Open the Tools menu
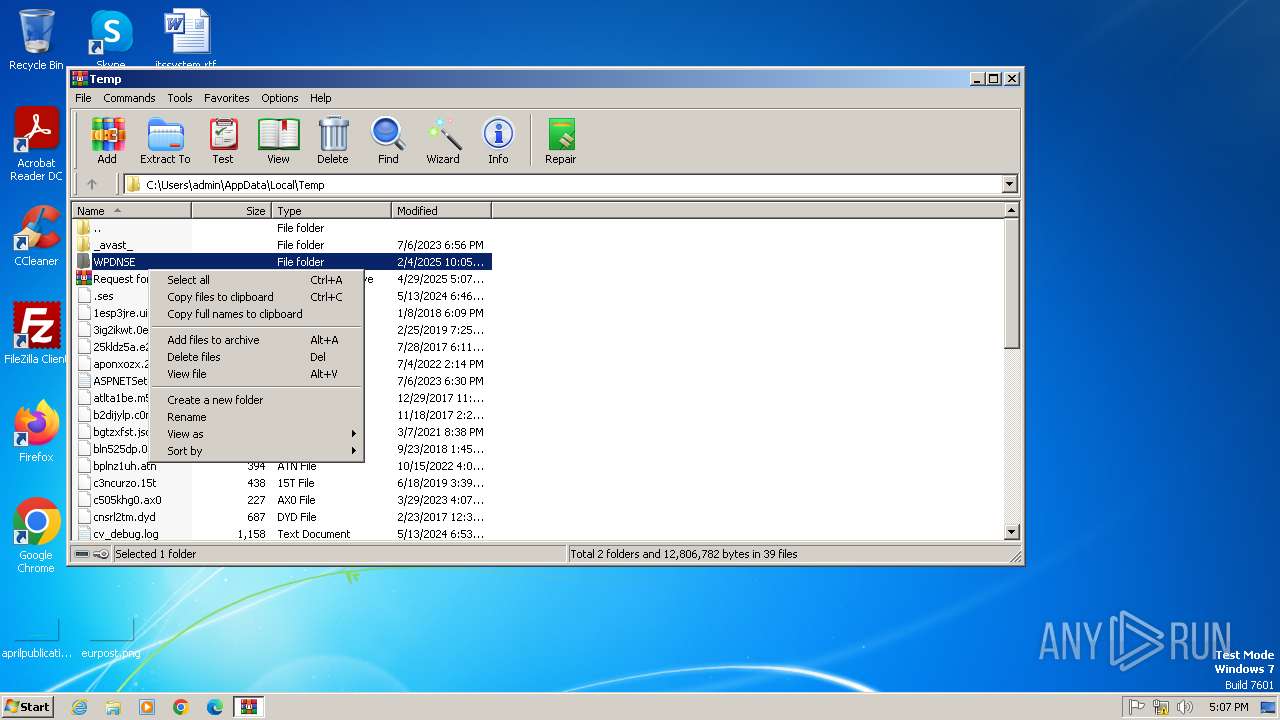Viewport: 1280px width, 720px height. point(180,98)
